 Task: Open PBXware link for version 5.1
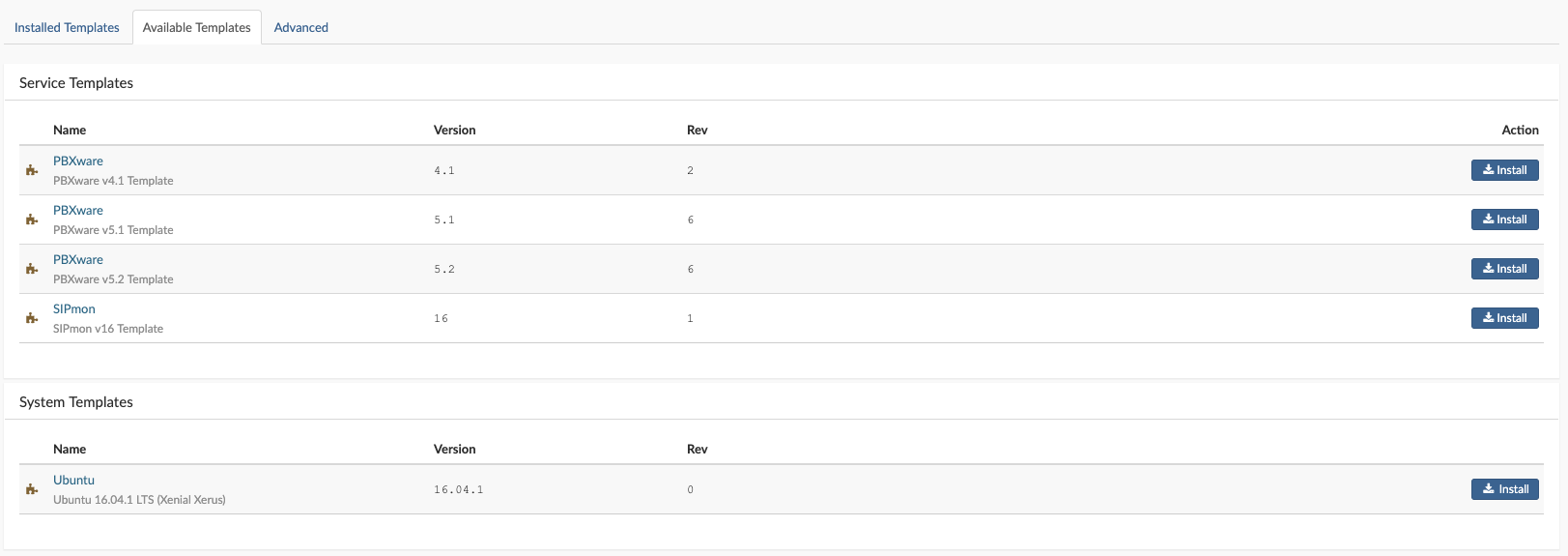[x=78, y=211]
